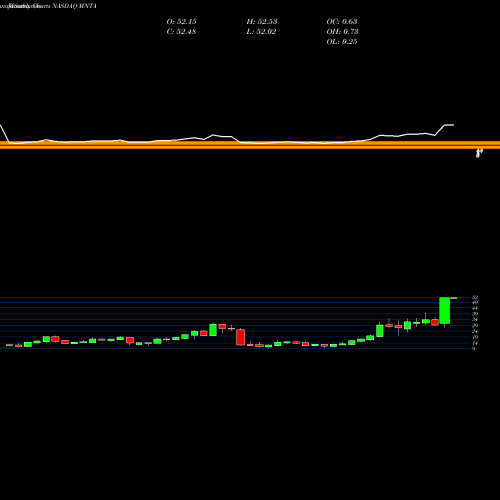Screen dimensions: 500x500
Task: Click the 24 price axis label
Action: point(475,331)
